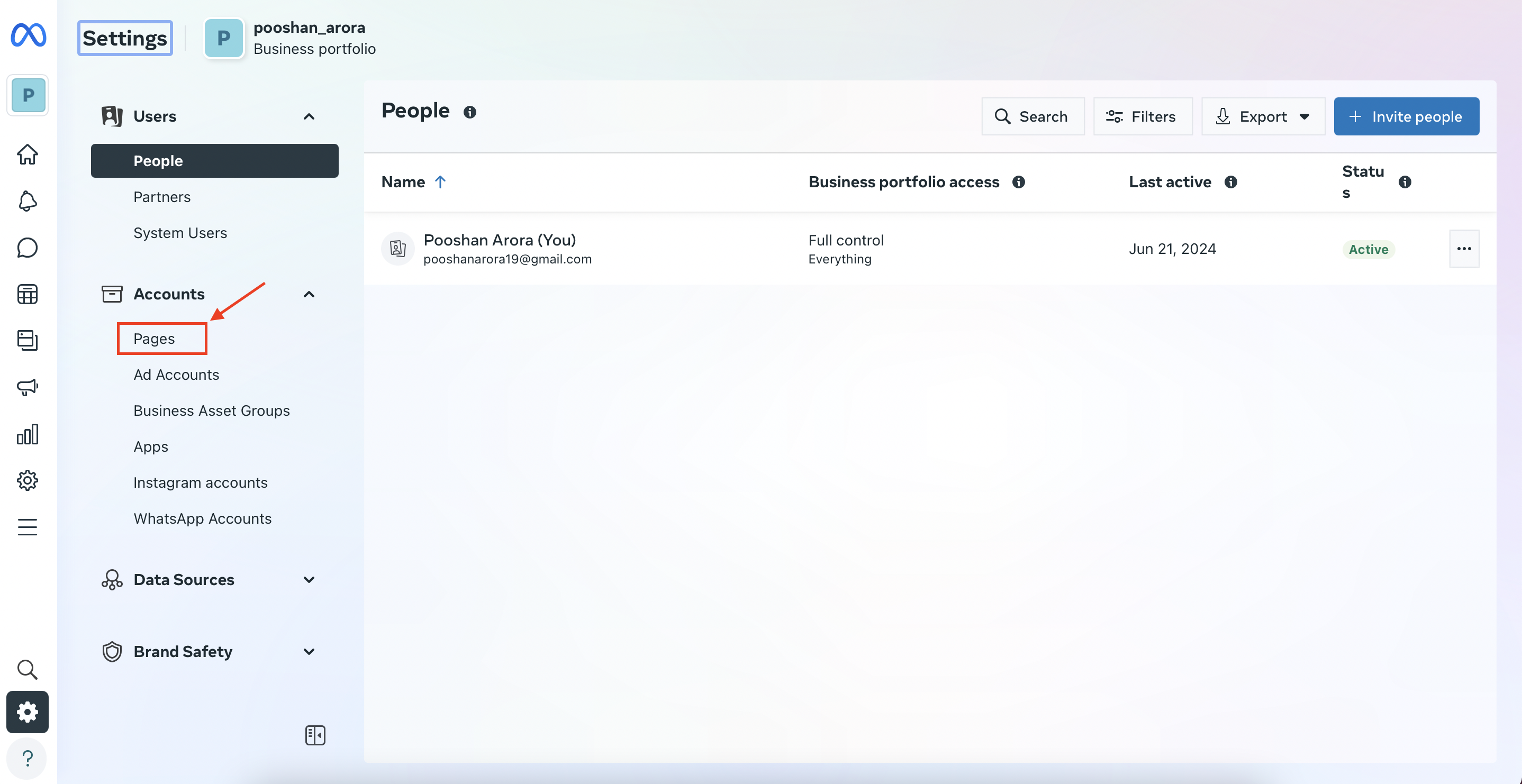Open Instagram accounts page
Viewport: 1522px width, 784px height.
[200, 482]
